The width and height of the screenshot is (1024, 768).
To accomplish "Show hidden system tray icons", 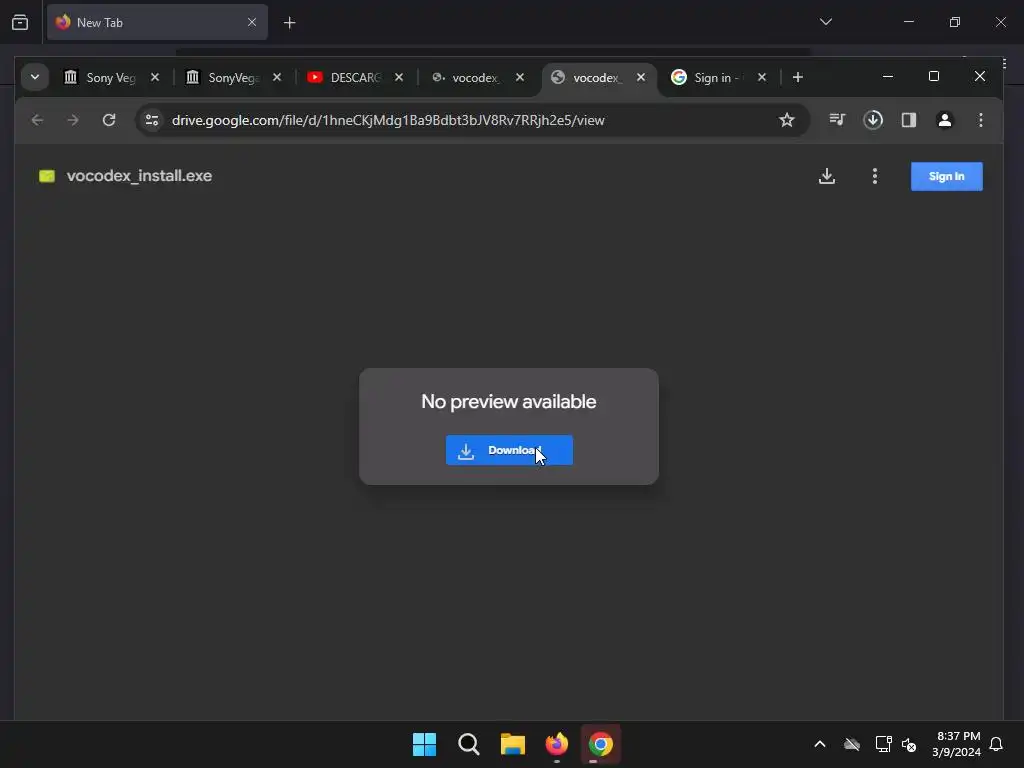I will tap(820, 744).
